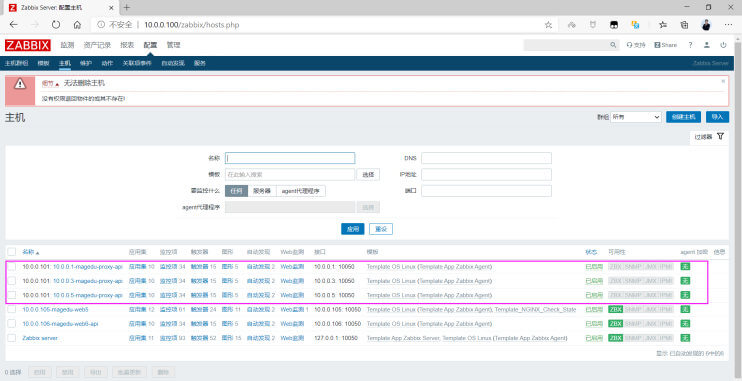Image resolution: width=742 pixels, height=381 pixels.
Task: Open the 资产记录 top menu
Action: pos(97,45)
